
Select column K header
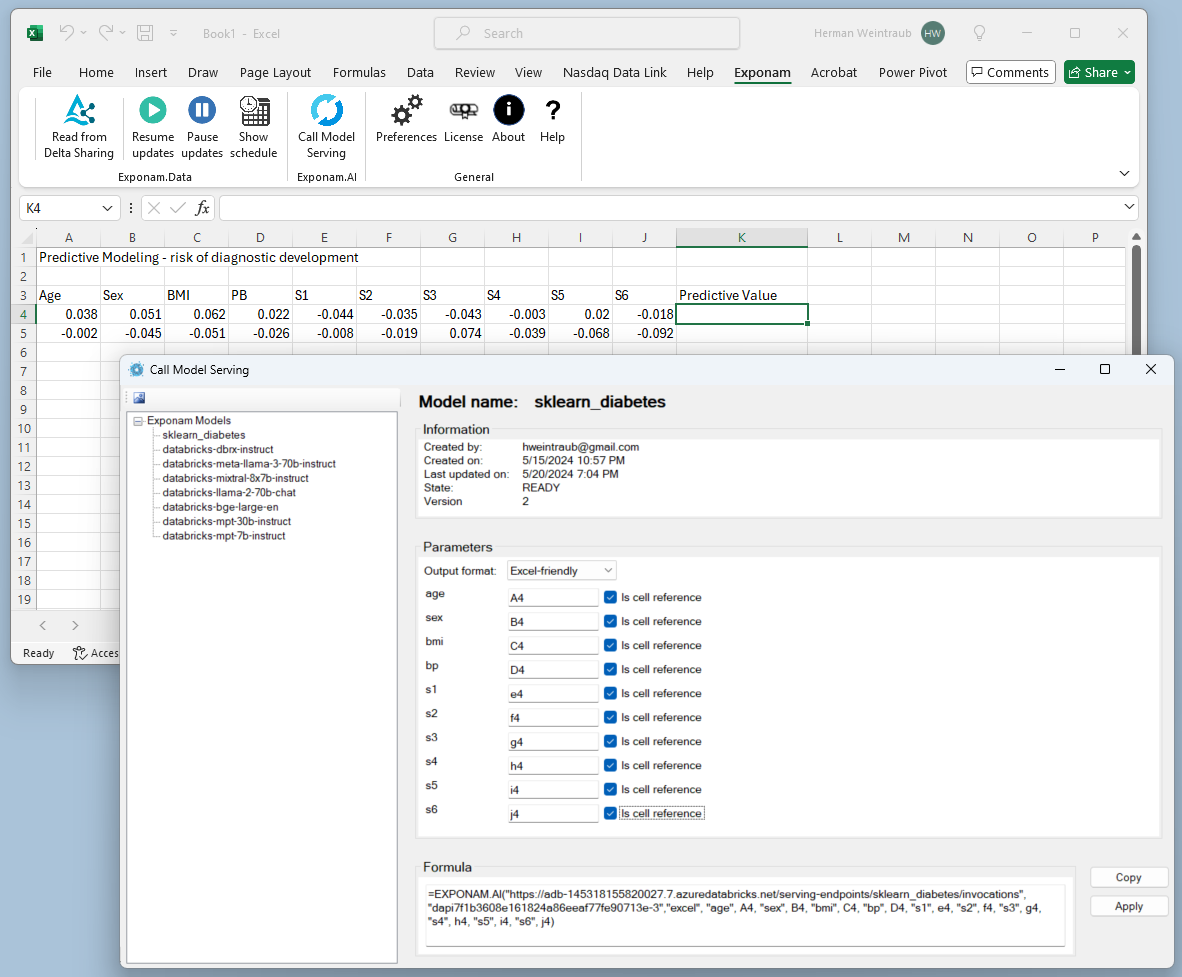(742, 237)
